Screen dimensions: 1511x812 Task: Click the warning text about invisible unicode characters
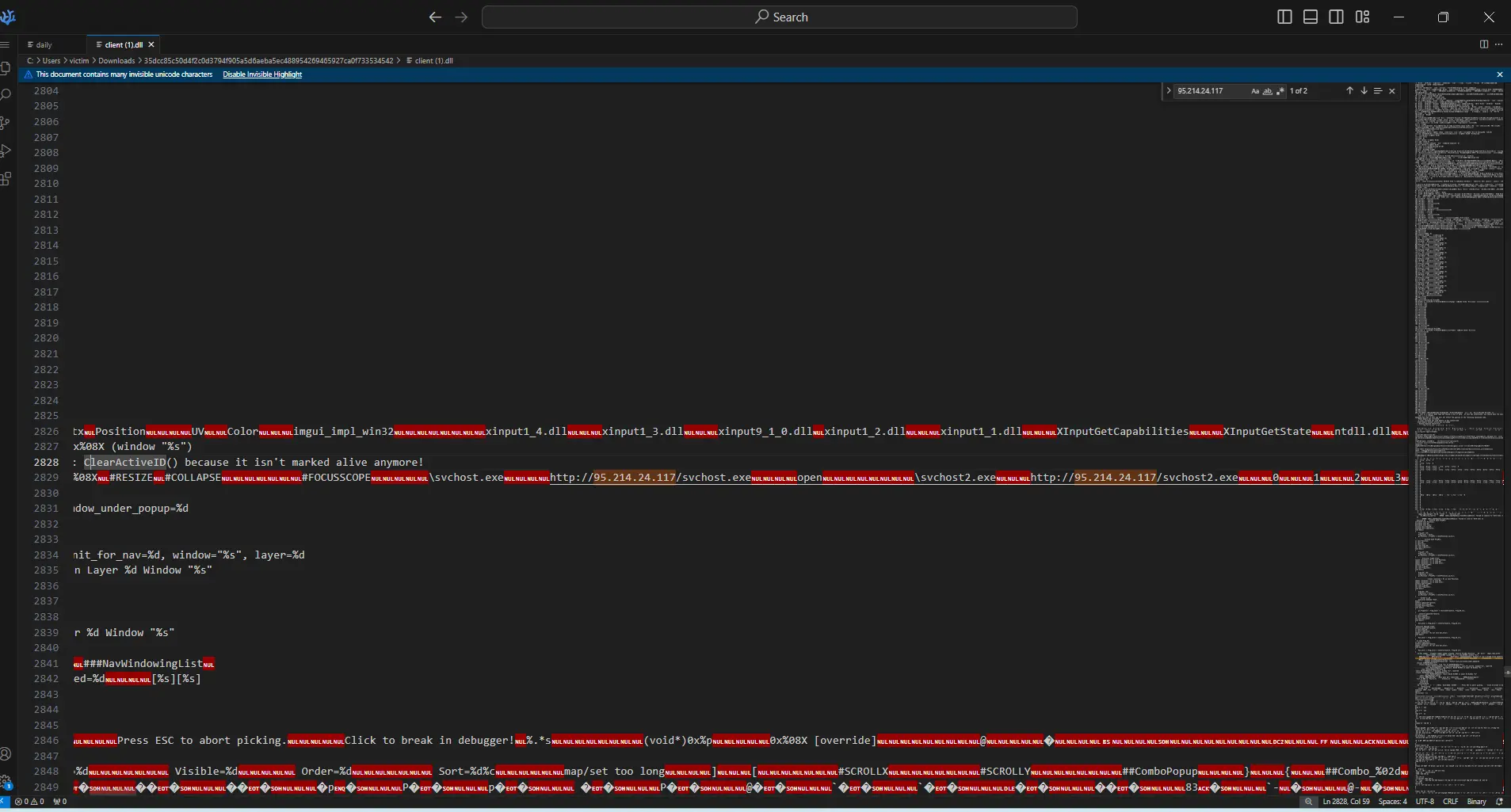(124, 74)
